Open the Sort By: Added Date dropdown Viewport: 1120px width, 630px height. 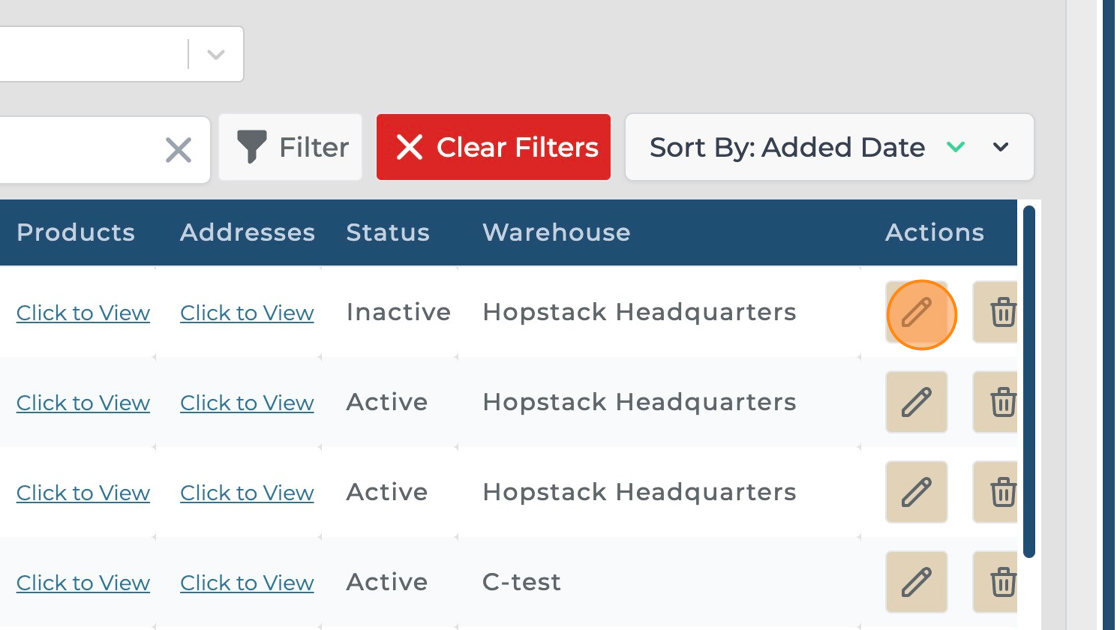[x=1001, y=148]
